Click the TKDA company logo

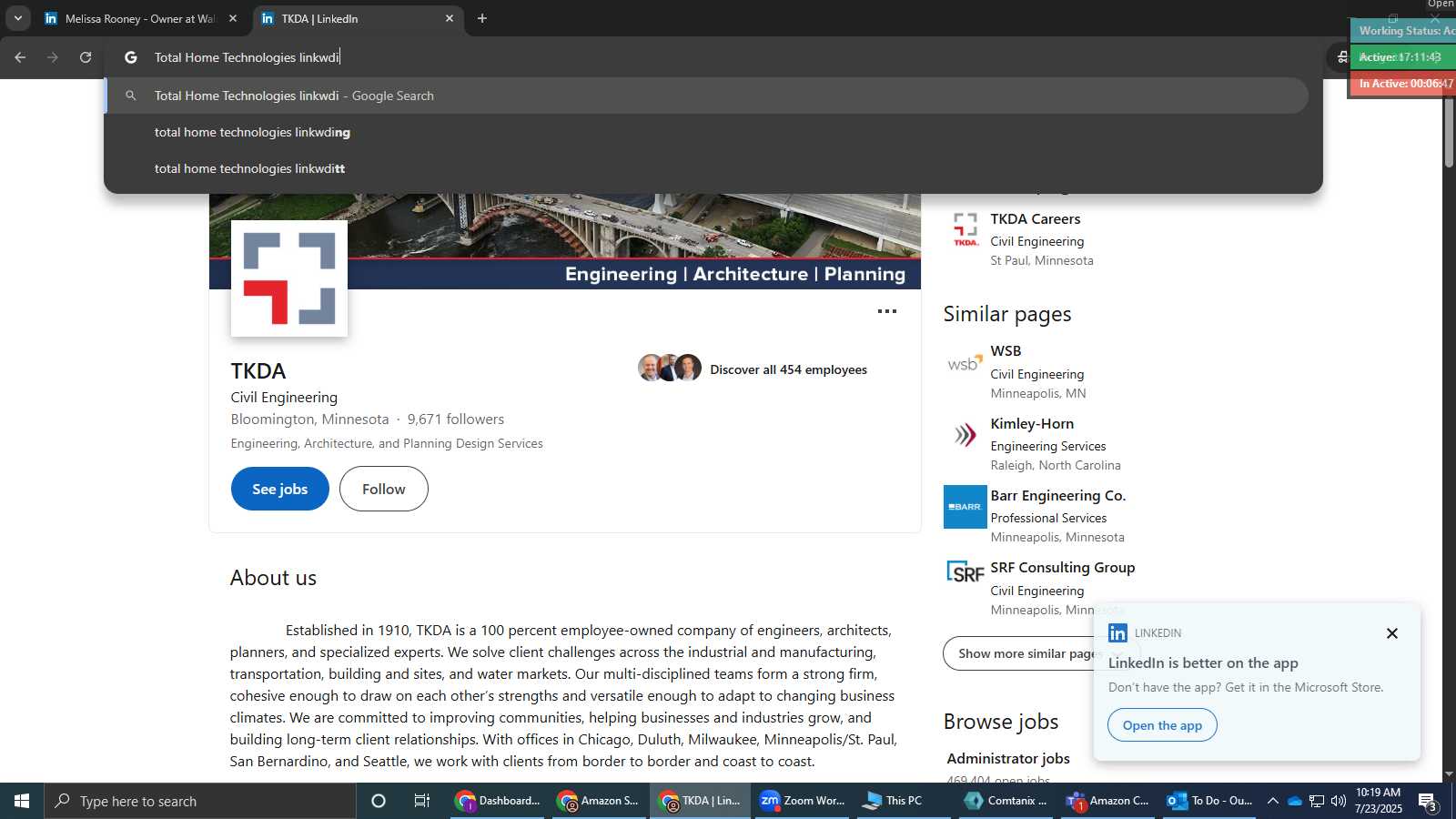289,278
